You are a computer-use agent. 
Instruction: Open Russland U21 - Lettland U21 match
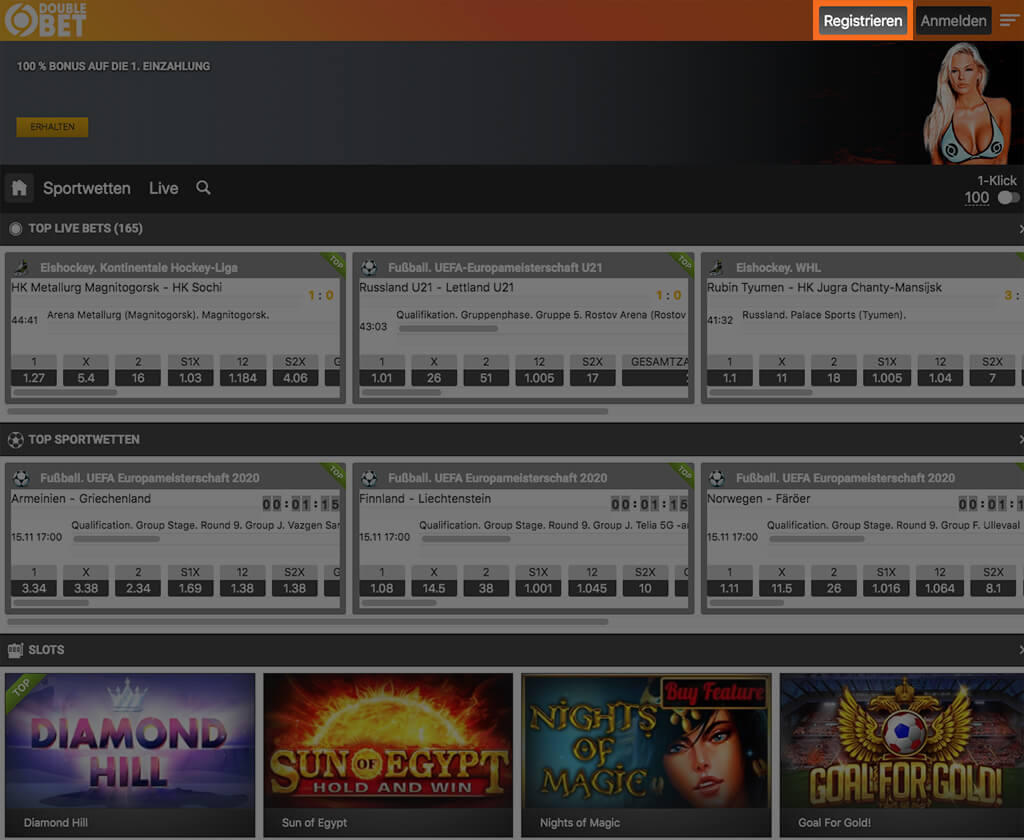point(436,287)
